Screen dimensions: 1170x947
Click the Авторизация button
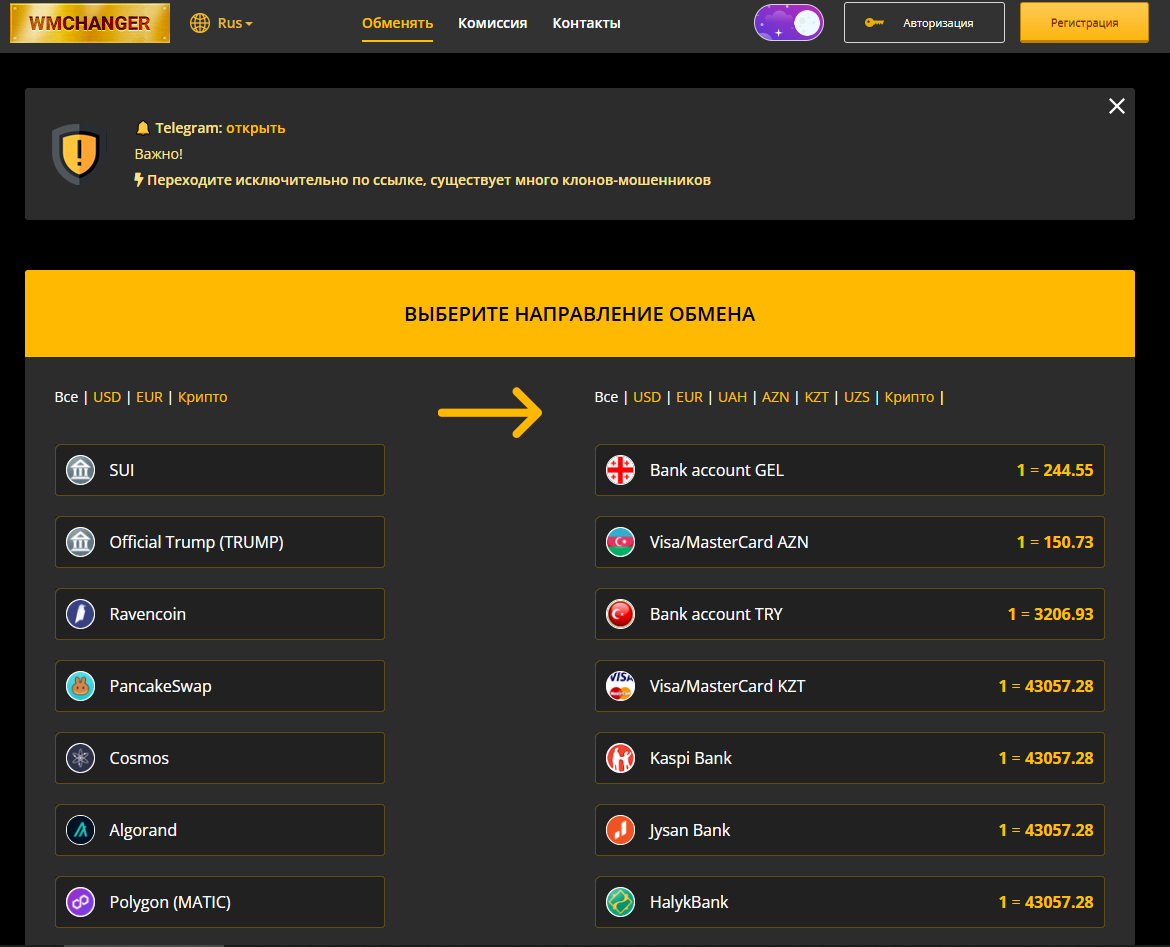coord(924,23)
